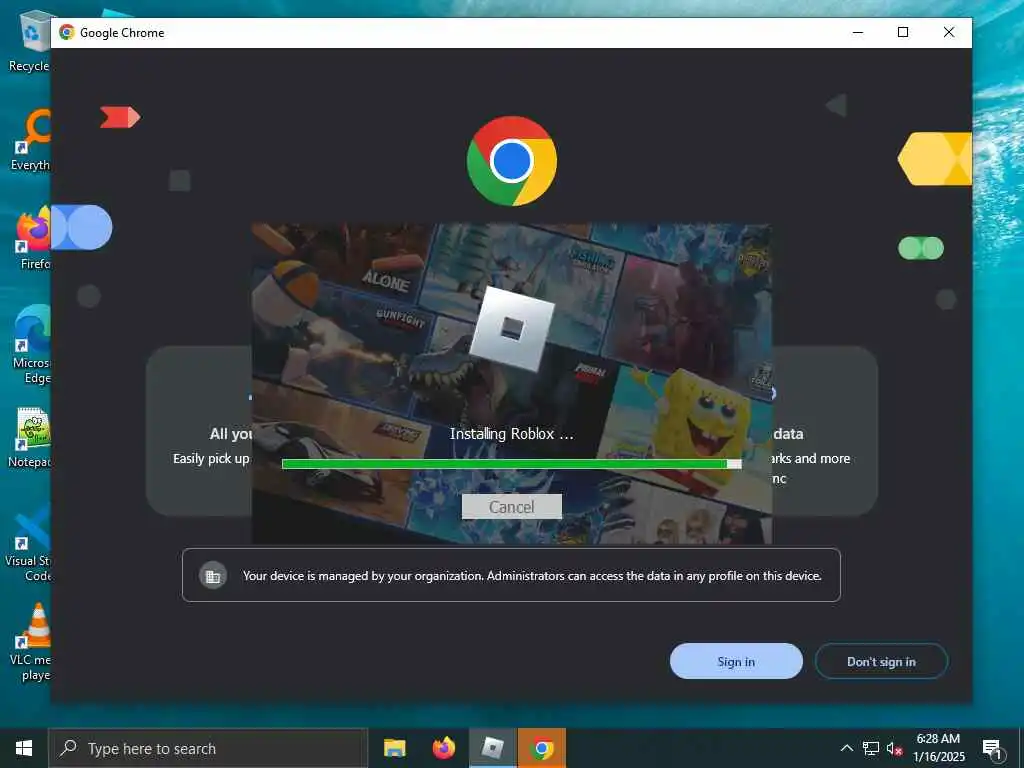Click the Roblox install progress bar
Screen dimensions: 1024x768
pyautogui.click(x=511, y=464)
